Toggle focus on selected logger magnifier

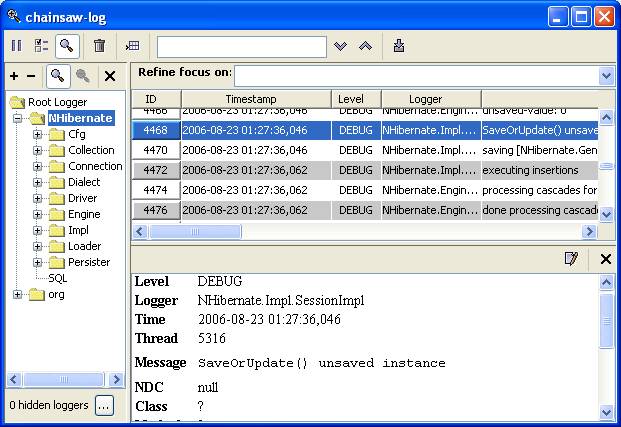pyautogui.click(x=58, y=76)
